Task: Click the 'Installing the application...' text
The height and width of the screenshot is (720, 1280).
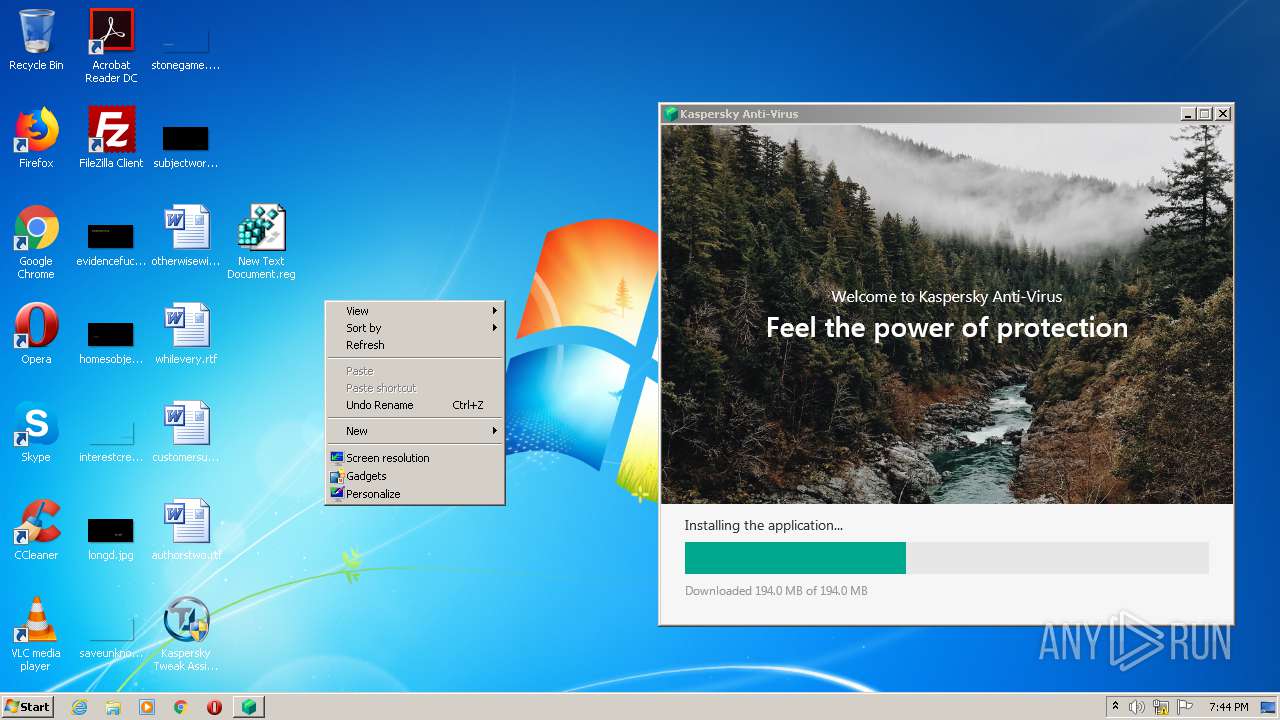Action: 763,525
